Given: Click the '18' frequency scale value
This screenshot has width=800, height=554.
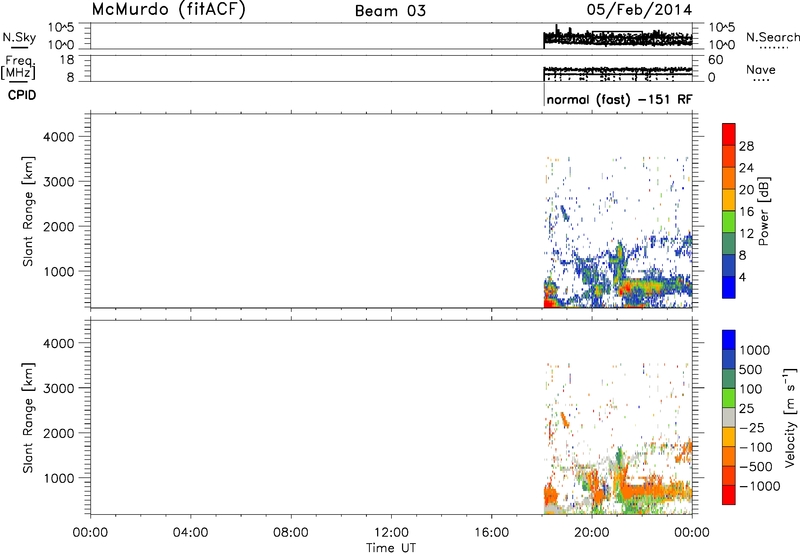Looking at the screenshot, I should tap(67, 60).
